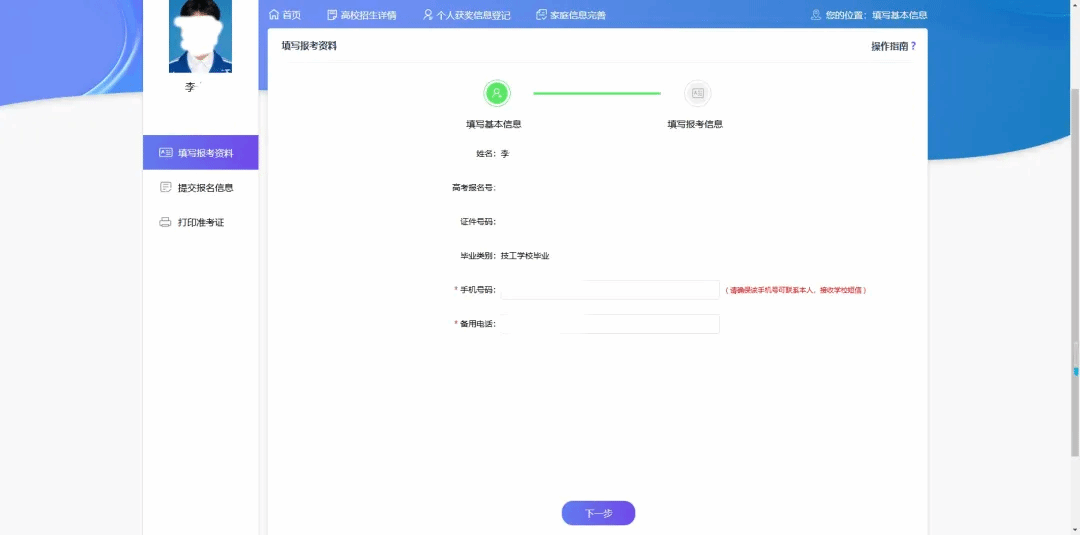This screenshot has height=535, width=1080.
Task: Click the location icon next to 您的位置
Action: [x=816, y=15]
